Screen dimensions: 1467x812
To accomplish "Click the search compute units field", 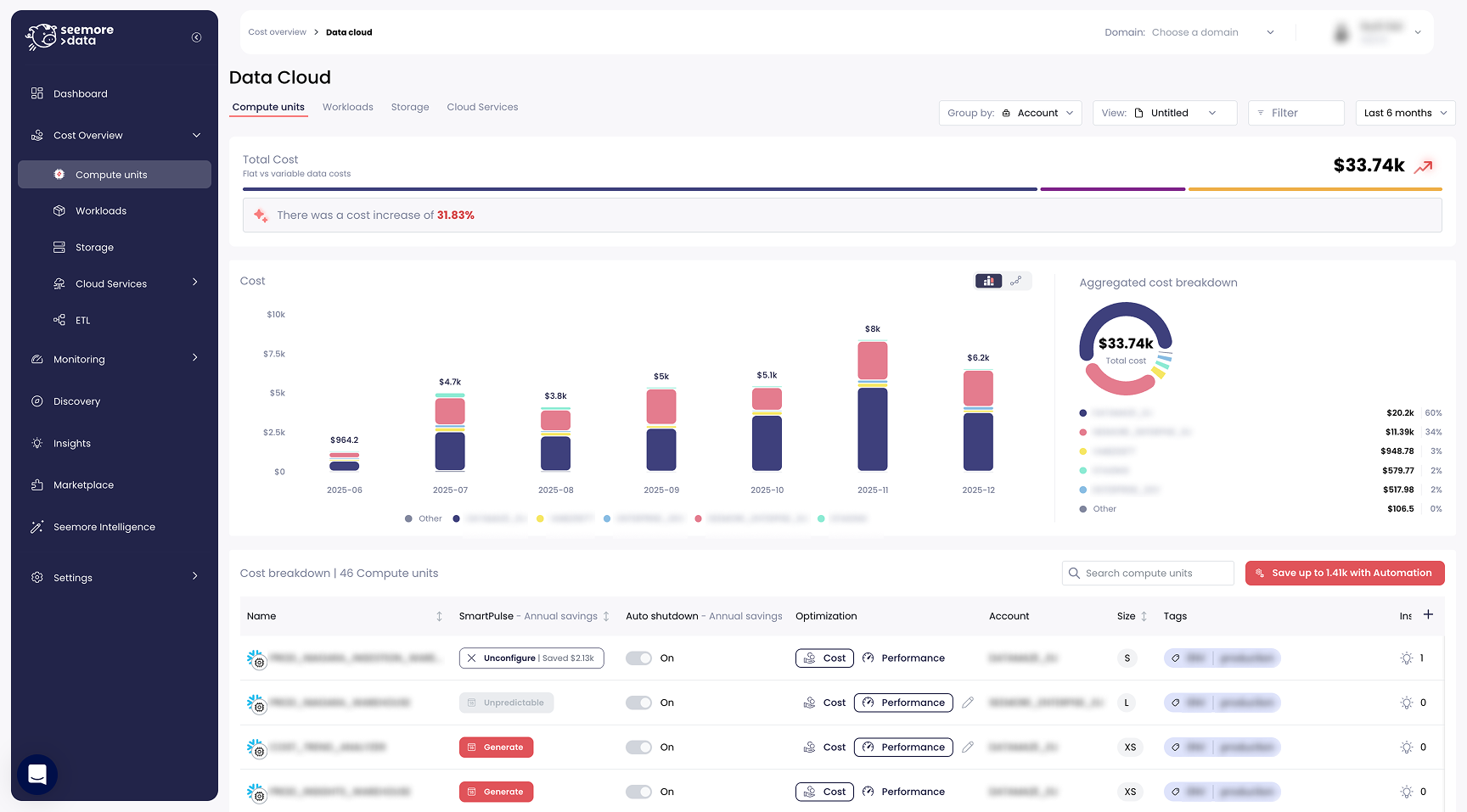I will (1147, 573).
